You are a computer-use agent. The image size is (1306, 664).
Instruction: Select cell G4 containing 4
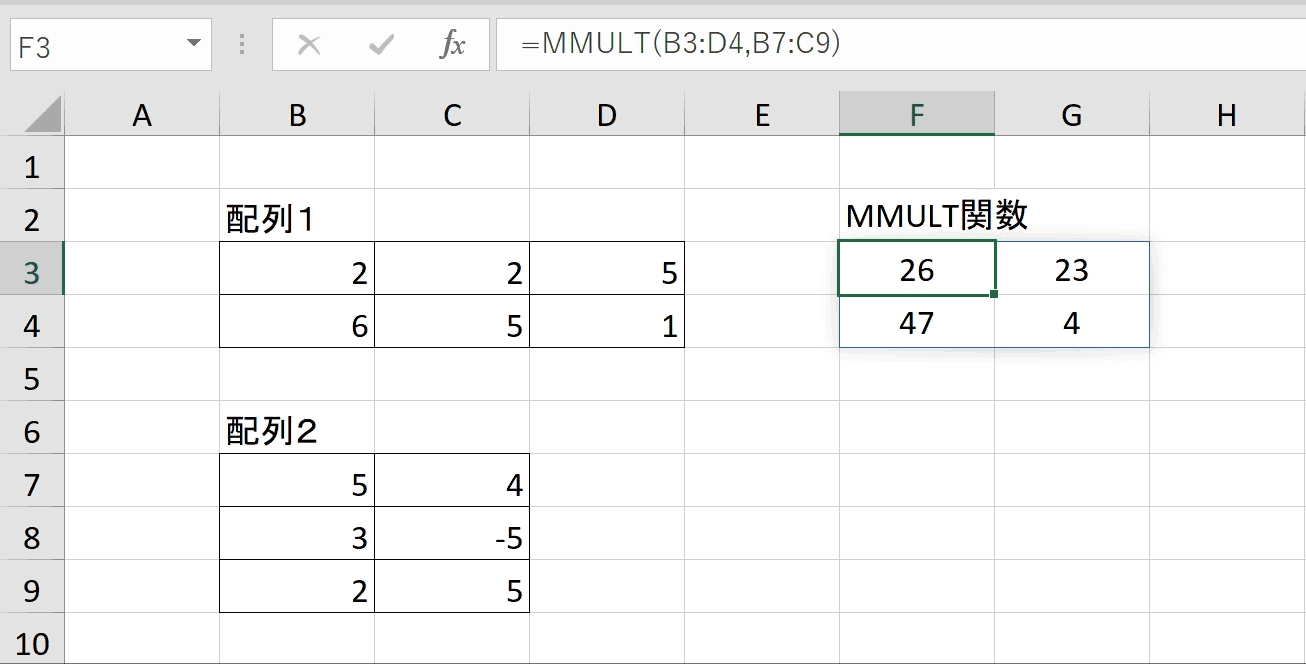(x=1072, y=322)
